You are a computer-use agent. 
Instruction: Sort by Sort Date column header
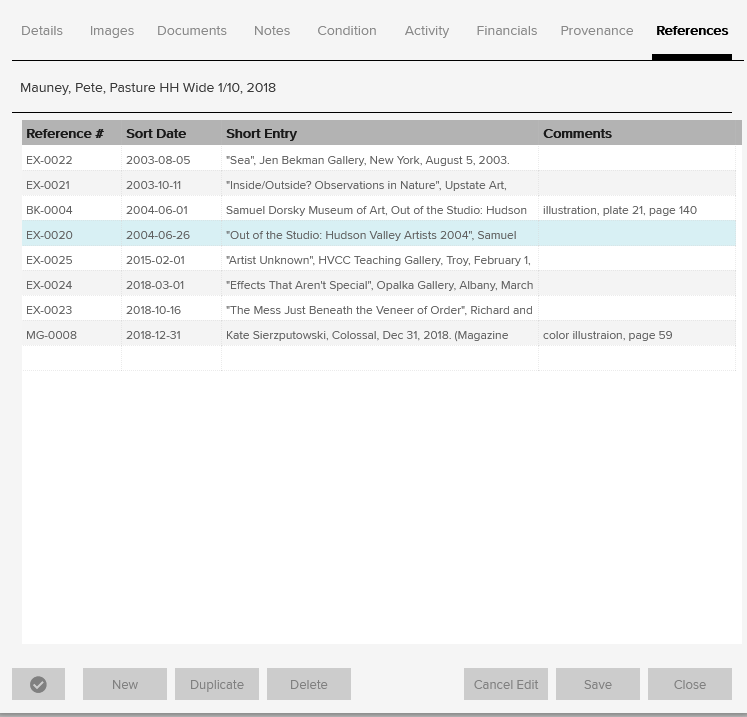172,133
